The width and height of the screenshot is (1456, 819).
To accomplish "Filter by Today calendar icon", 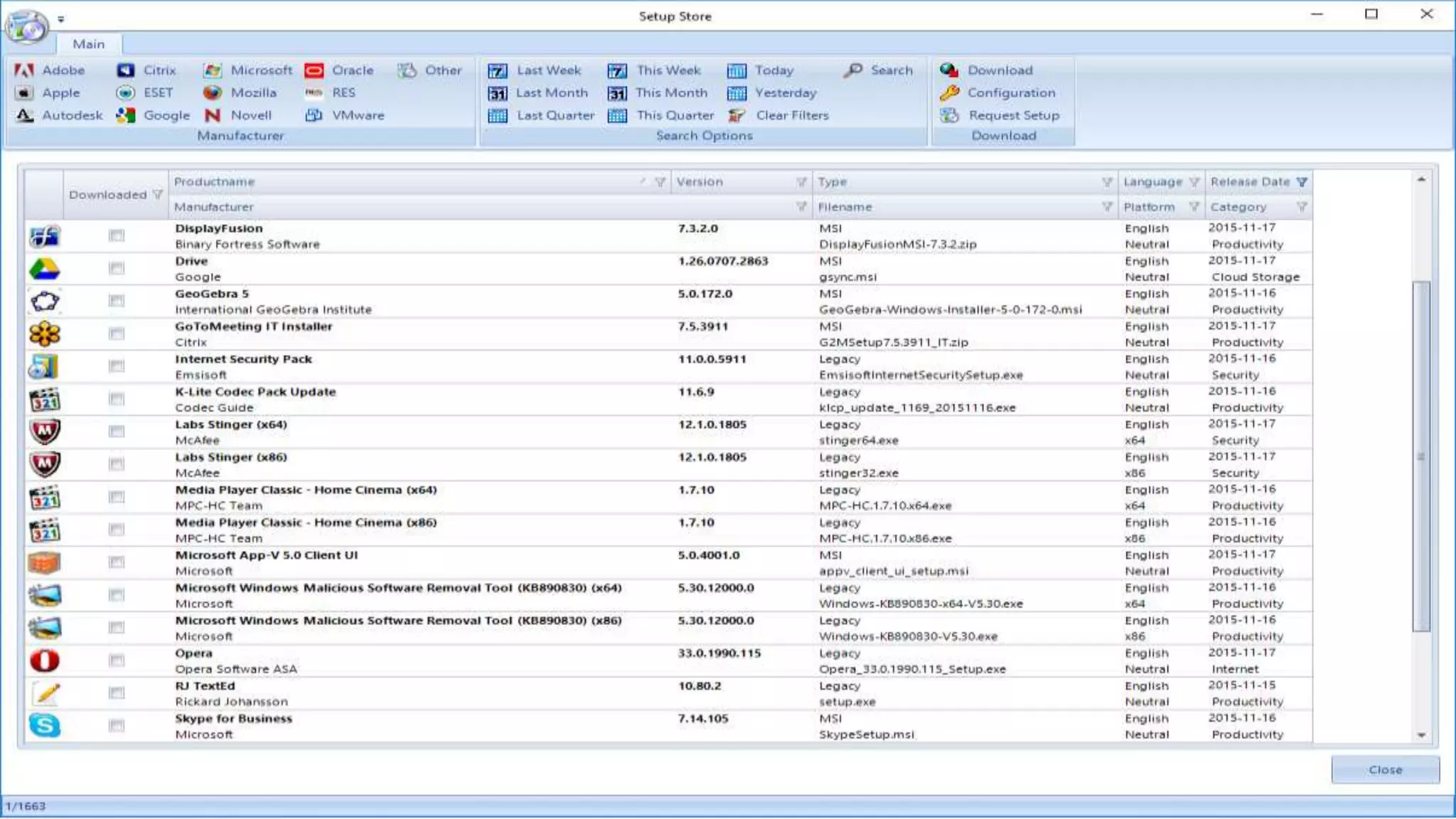I will point(737,70).
